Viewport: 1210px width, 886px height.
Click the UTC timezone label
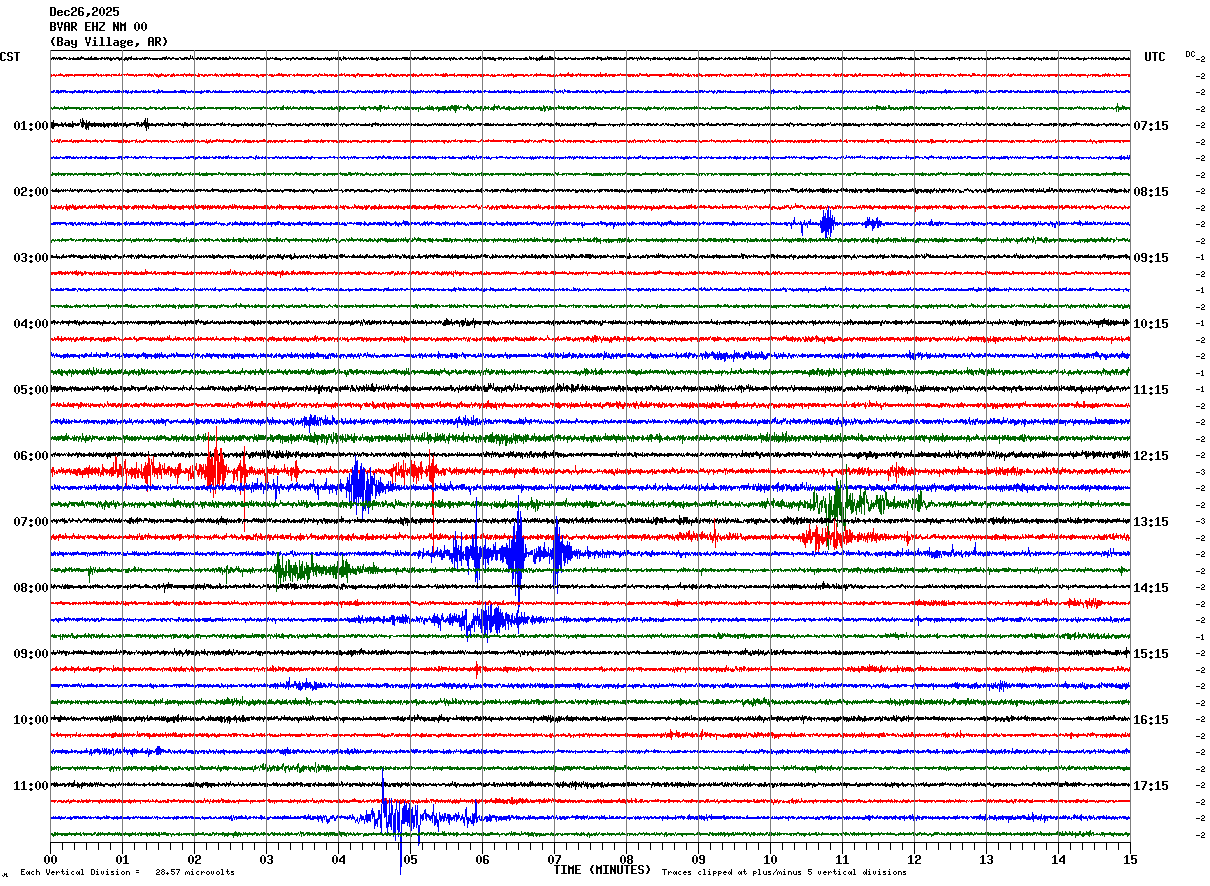(1155, 57)
